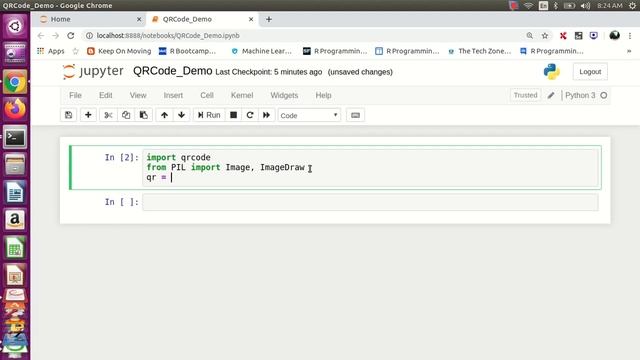Restart kernel and rerun all with fast-forward icon
The image size is (640, 360).
(266, 115)
